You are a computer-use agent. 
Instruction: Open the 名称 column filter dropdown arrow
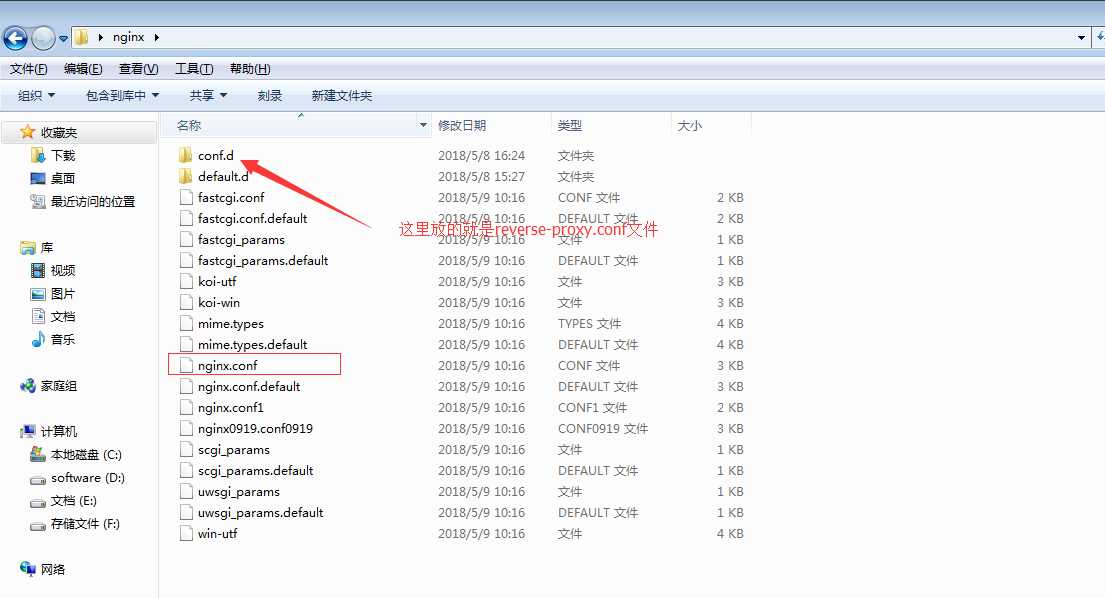coord(424,125)
